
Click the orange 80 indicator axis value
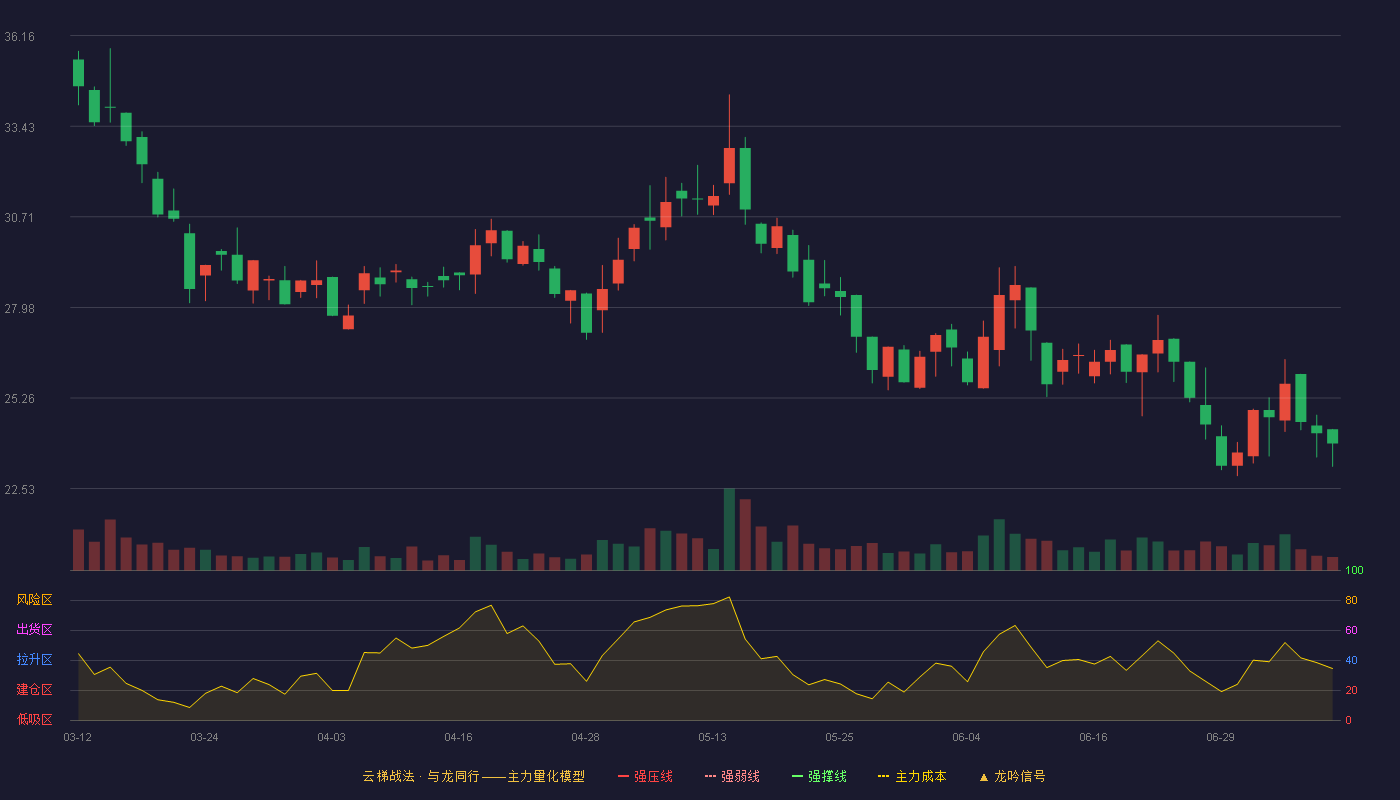pos(1351,600)
